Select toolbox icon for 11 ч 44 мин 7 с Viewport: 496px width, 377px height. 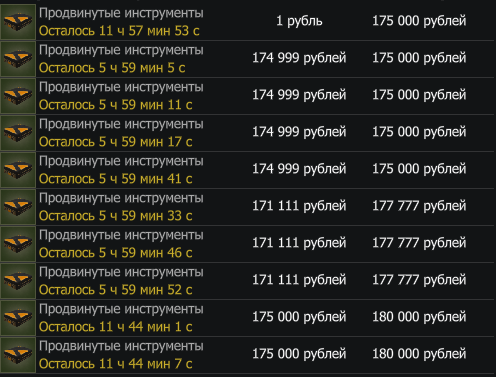click(x=18, y=355)
